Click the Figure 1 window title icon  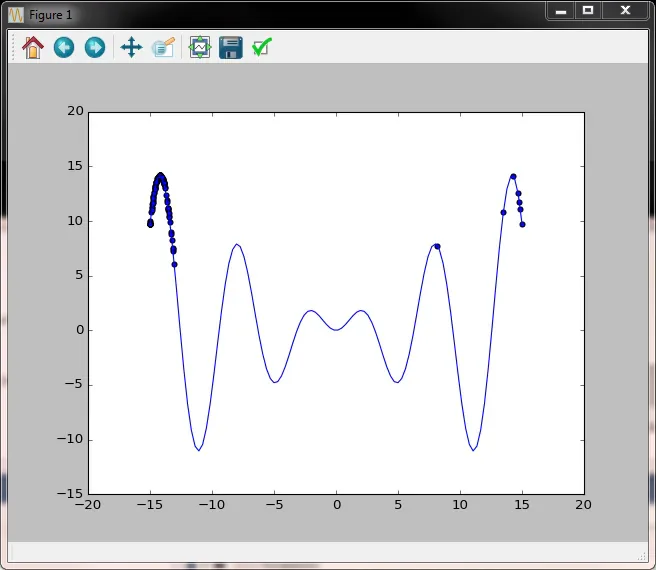[16, 15]
